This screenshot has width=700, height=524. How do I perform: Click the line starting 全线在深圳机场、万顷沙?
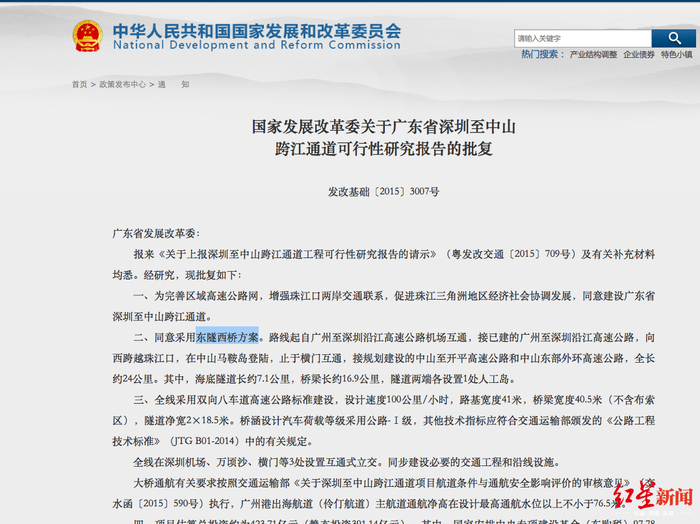pyautogui.click(x=346, y=462)
